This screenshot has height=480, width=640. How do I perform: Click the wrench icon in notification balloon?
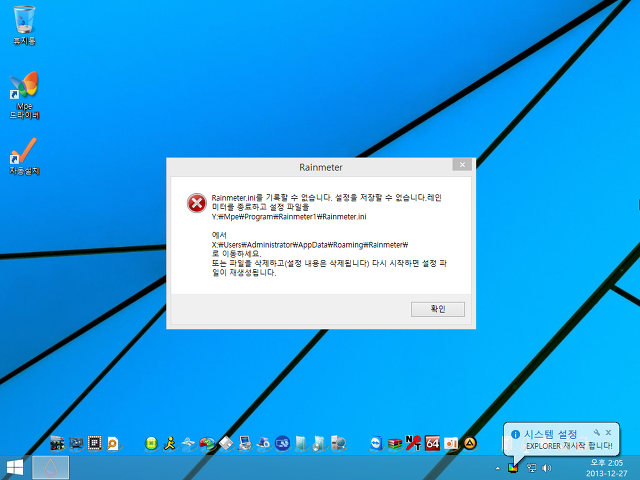pos(596,432)
